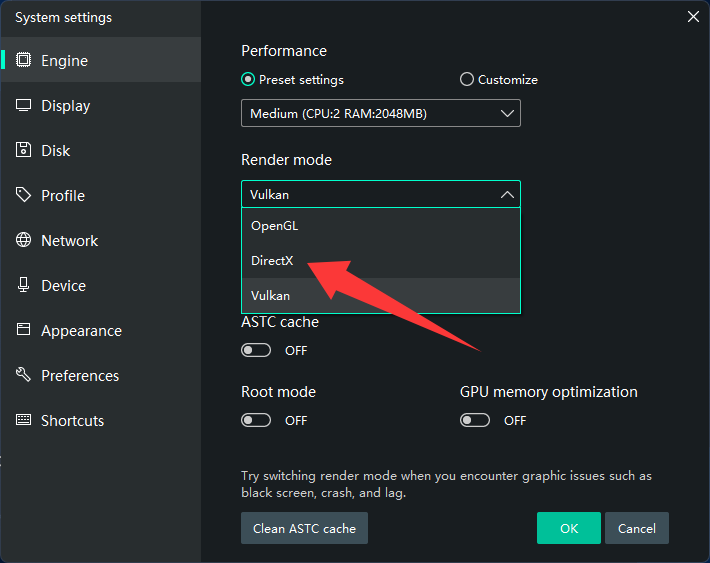Toggle the ASTC cache switch
Screen dimensions: 710x563
click(x=256, y=350)
